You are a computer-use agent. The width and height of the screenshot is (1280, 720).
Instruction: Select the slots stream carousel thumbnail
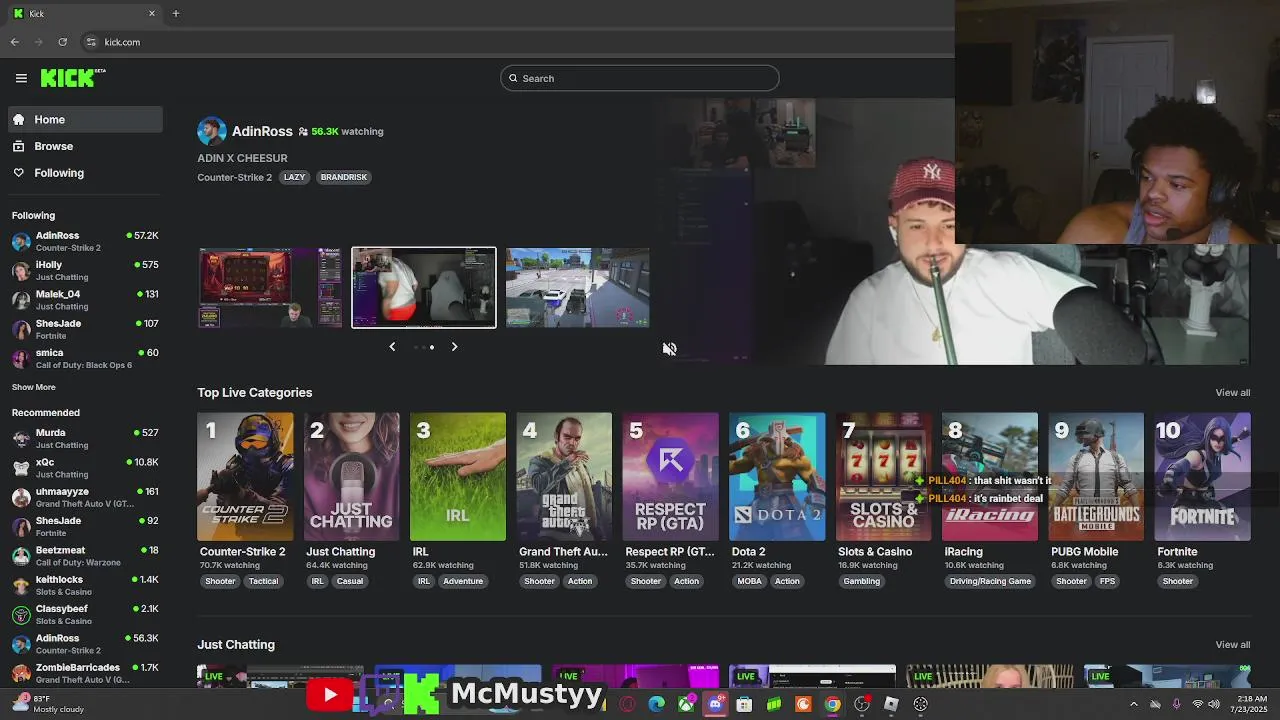(270, 288)
